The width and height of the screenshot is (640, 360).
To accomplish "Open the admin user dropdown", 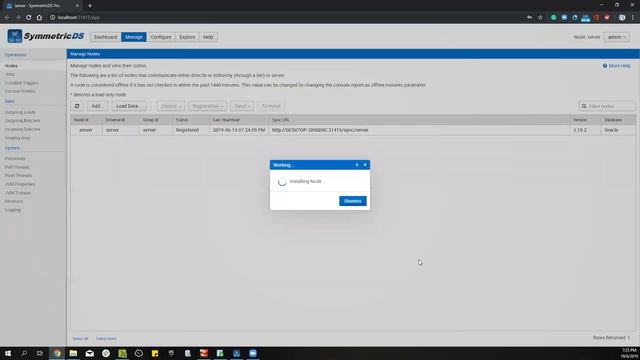I will (x=616, y=37).
